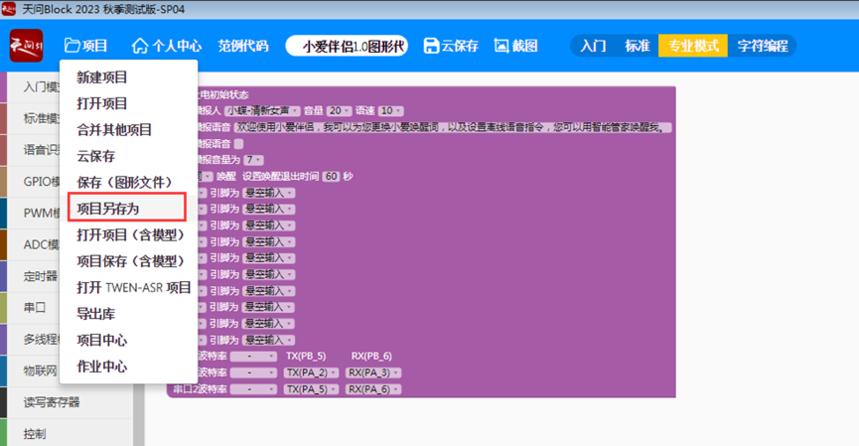Open 范例代码 example code
This screenshot has height=446, width=859.
[243, 46]
